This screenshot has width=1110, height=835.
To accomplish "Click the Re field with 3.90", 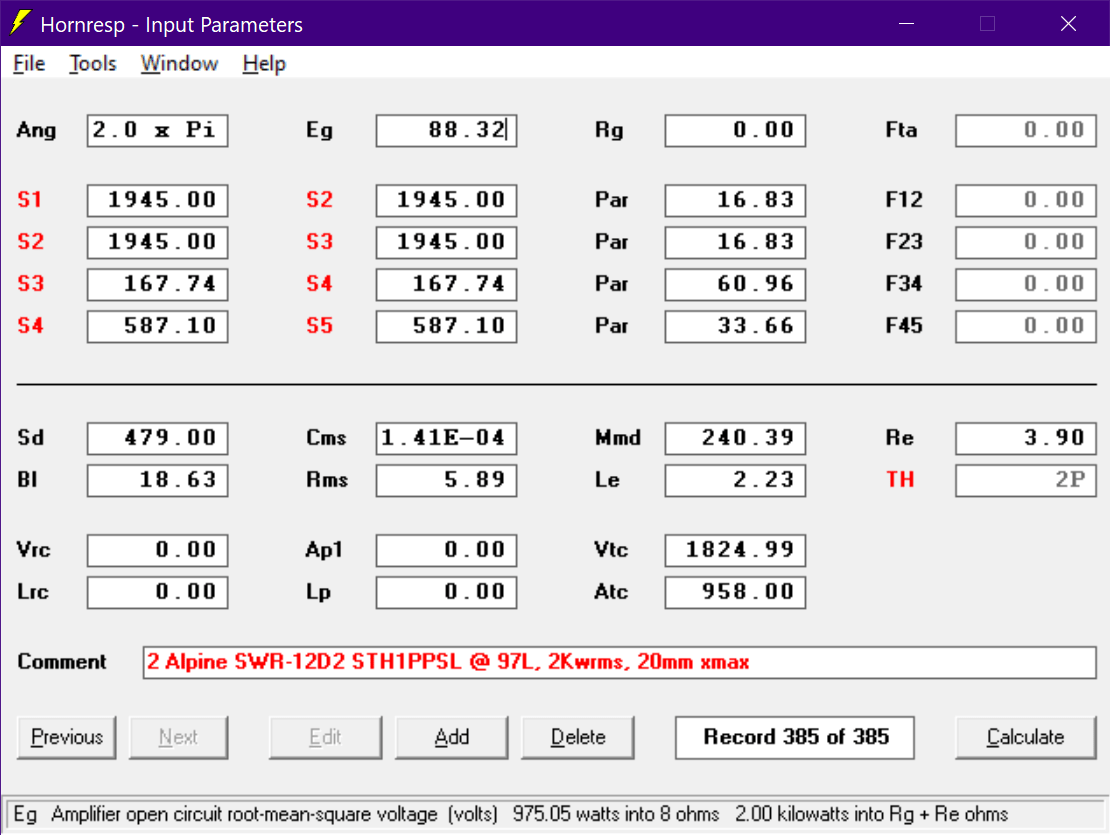I will 1025,438.
